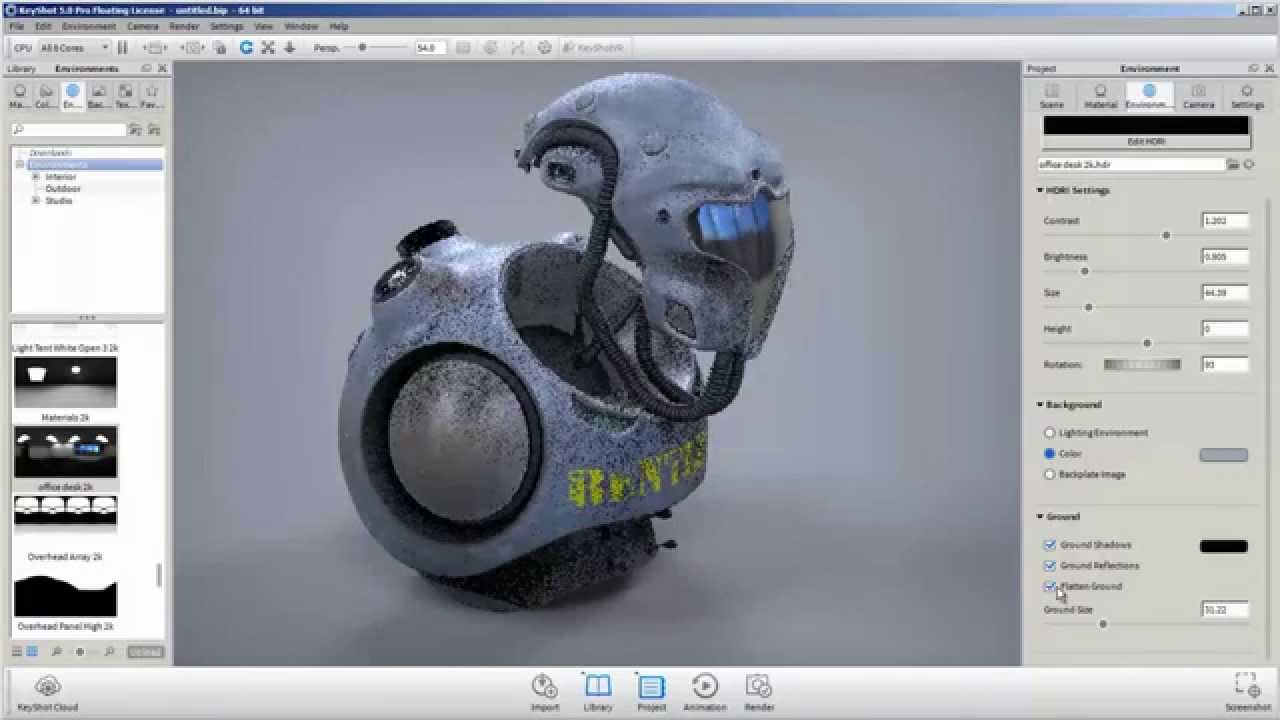
Task: Open the Camera menu
Action: pyautogui.click(x=142, y=26)
